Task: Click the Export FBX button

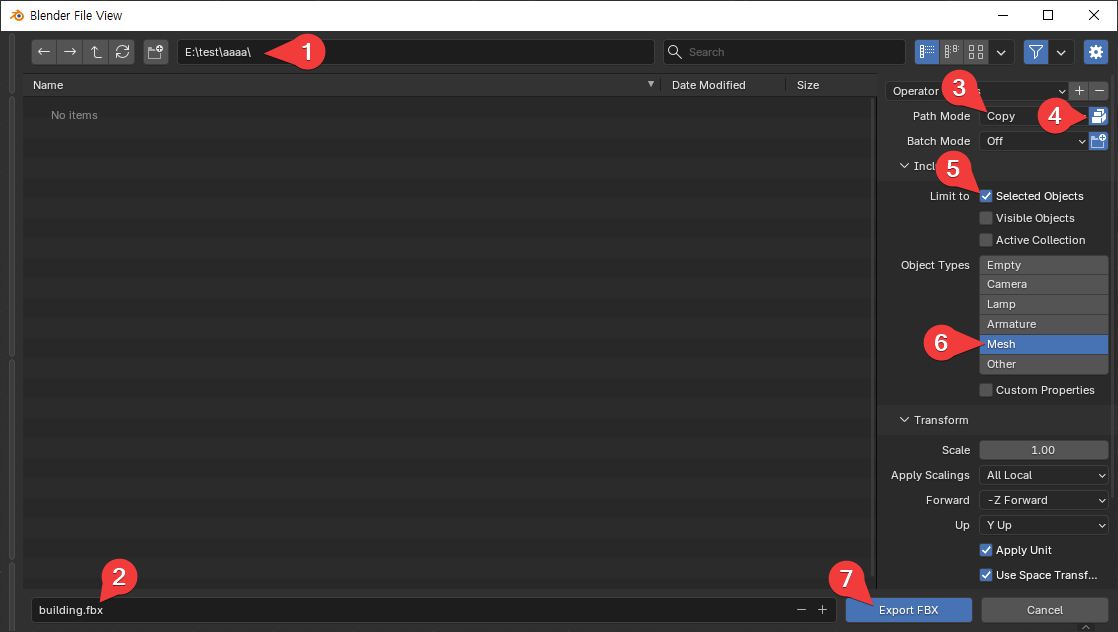Action: [x=908, y=610]
